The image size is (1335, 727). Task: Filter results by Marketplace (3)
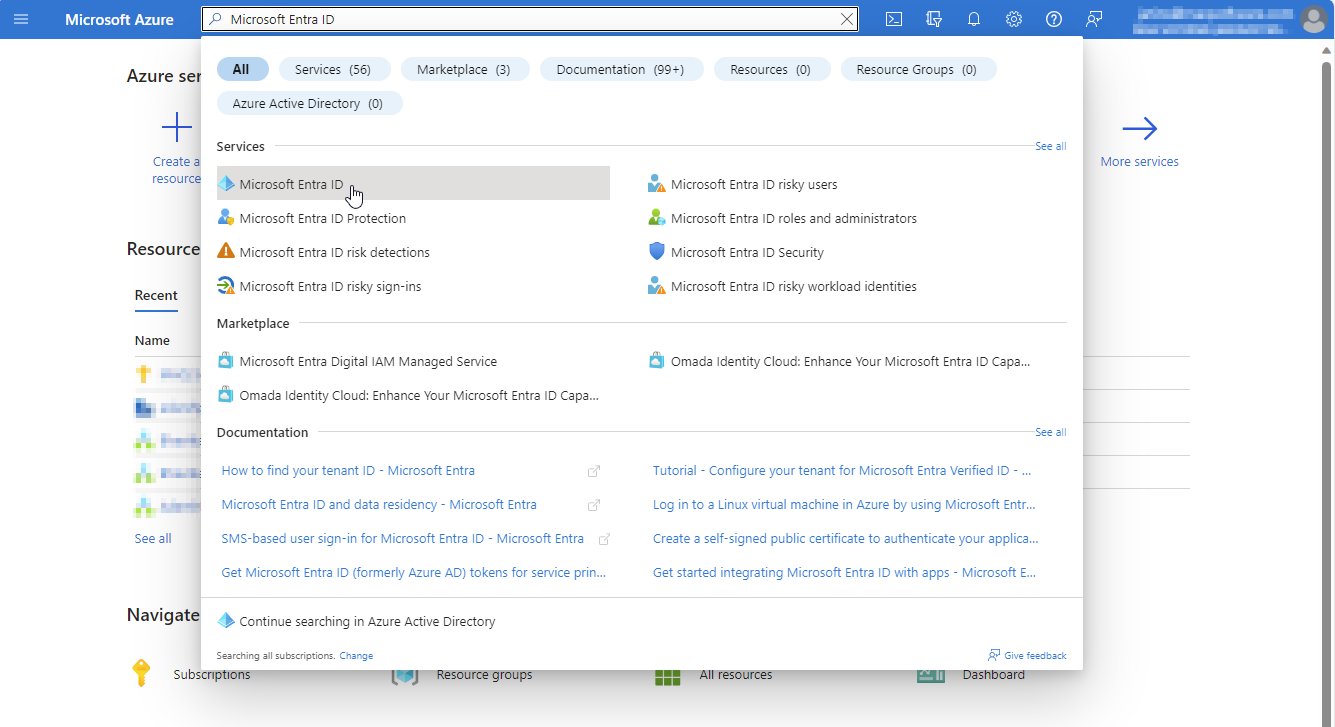pyautogui.click(x=463, y=69)
